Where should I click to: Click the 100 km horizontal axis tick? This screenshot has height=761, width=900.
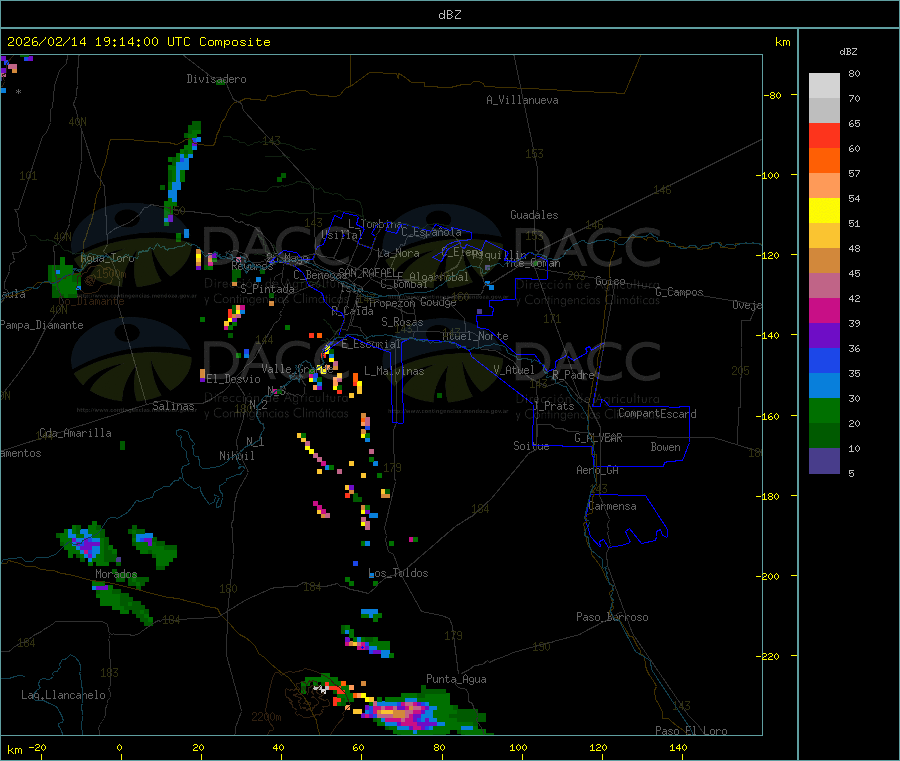pos(518,747)
